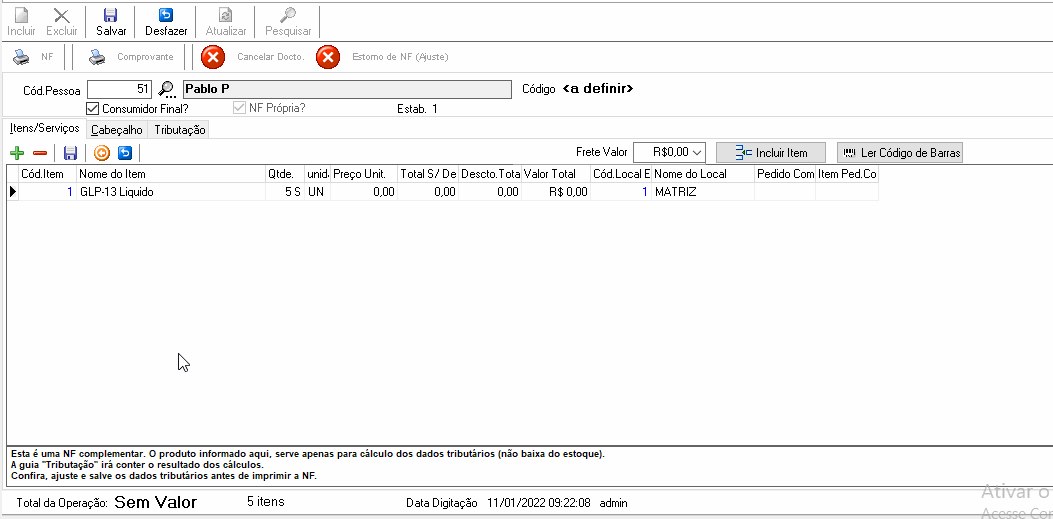The image size is (1053, 519).
Task: Click Ler Código de Barras button
Action: point(900,153)
